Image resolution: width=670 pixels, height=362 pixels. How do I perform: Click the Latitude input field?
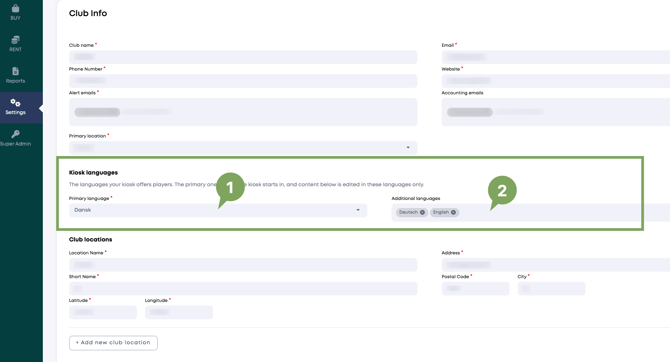103,312
